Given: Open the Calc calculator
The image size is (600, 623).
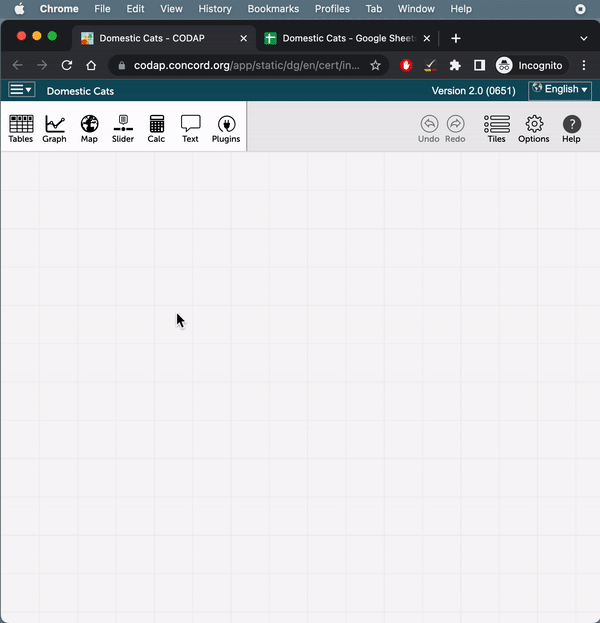Looking at the screenshot, I should [157, 129].
